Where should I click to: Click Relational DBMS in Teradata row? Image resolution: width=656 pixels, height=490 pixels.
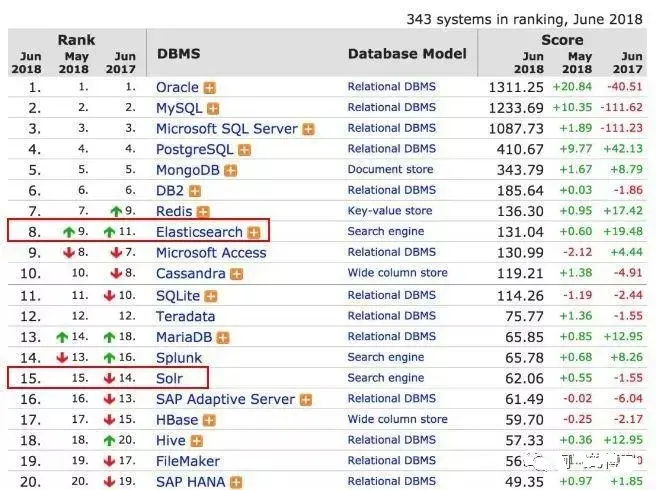[392, 316]
